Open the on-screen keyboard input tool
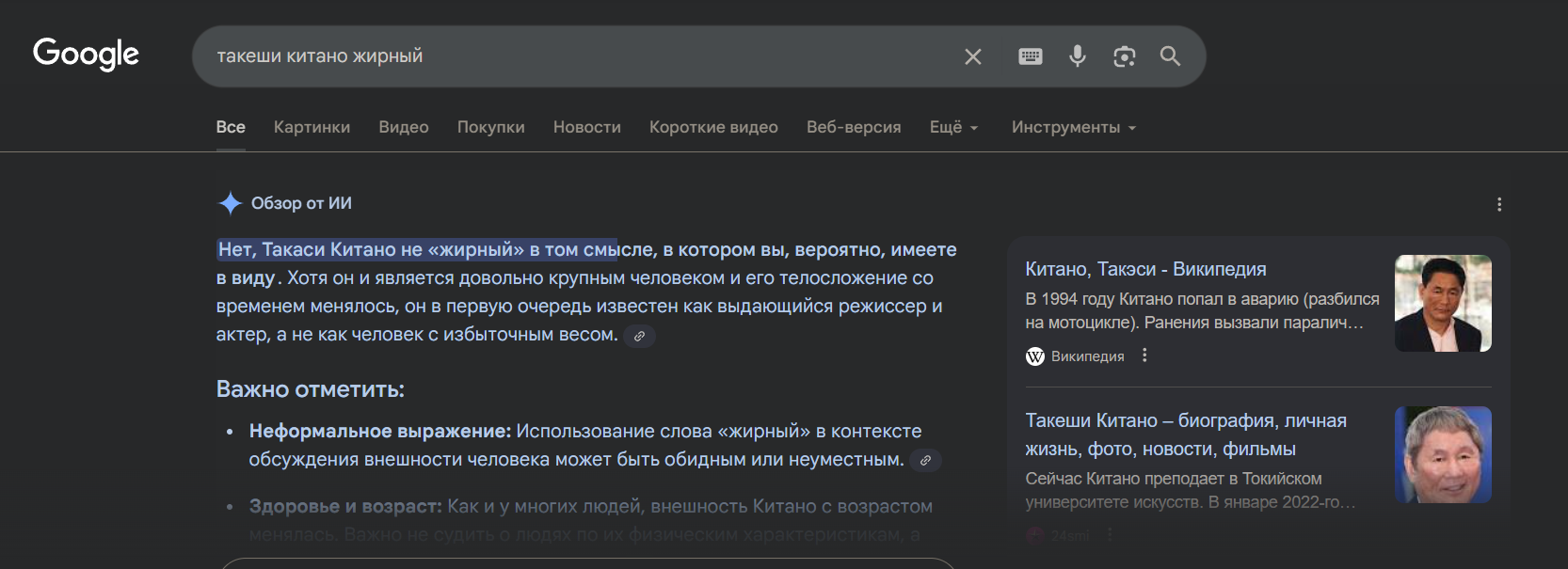1568x569 pixels. [x=1031, y=56]
